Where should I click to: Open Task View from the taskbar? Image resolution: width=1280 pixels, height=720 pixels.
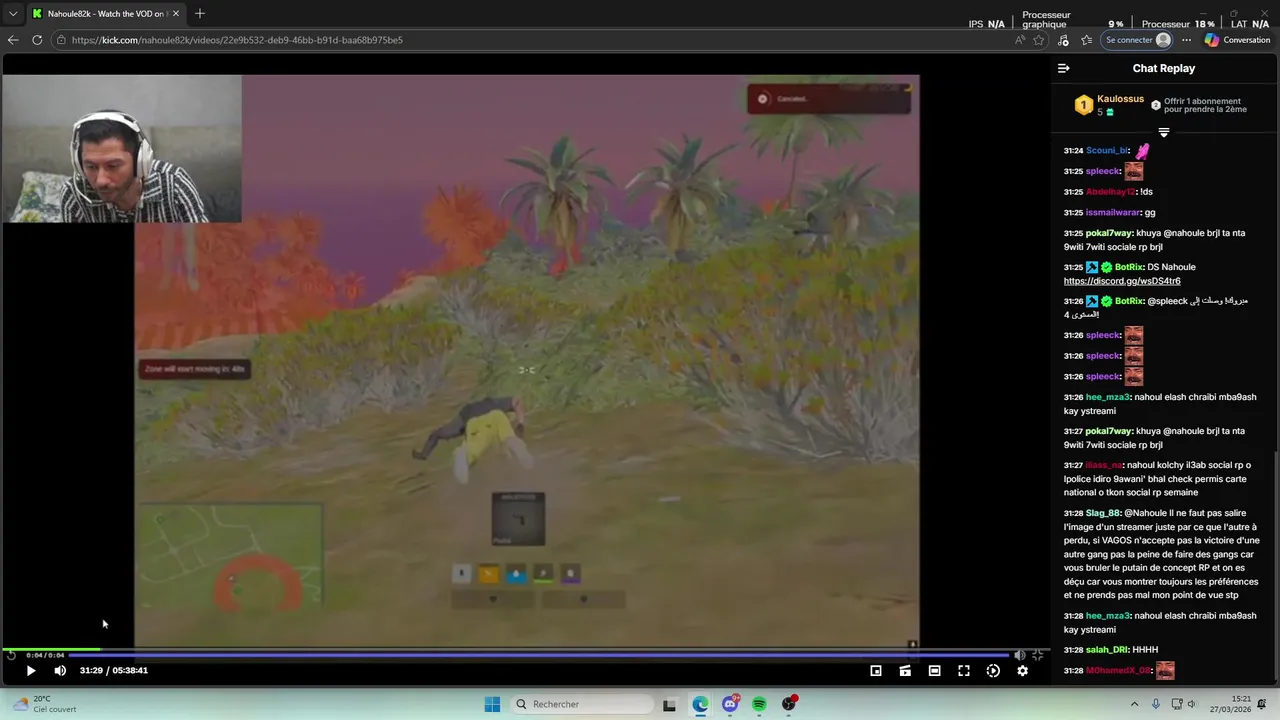(670, 704)
